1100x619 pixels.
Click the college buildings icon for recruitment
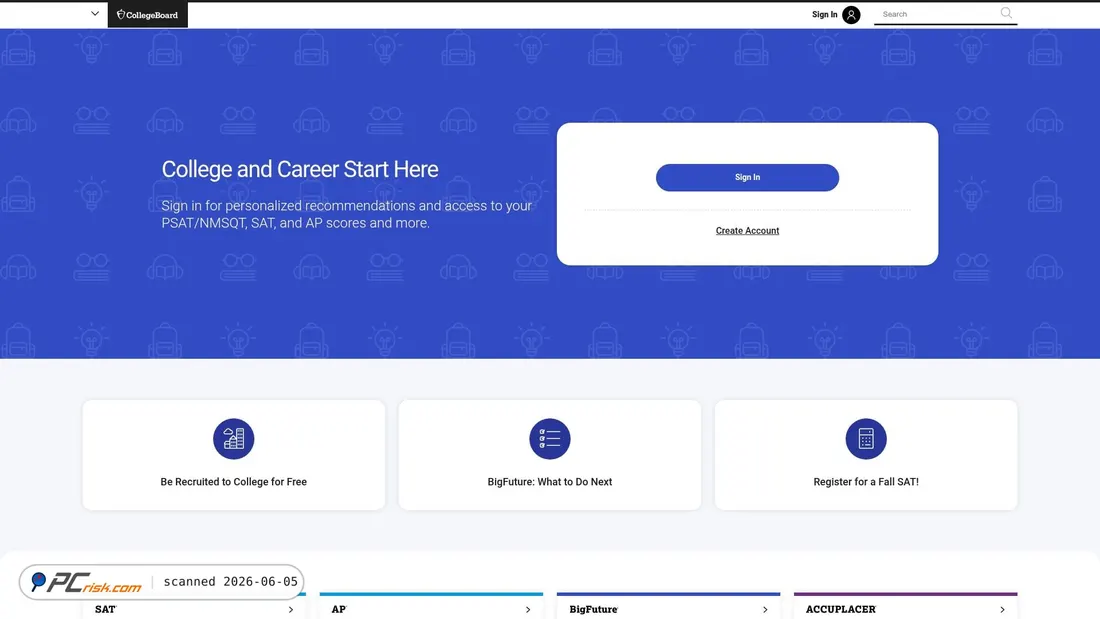pyautogui.click(x=234, y=439)
